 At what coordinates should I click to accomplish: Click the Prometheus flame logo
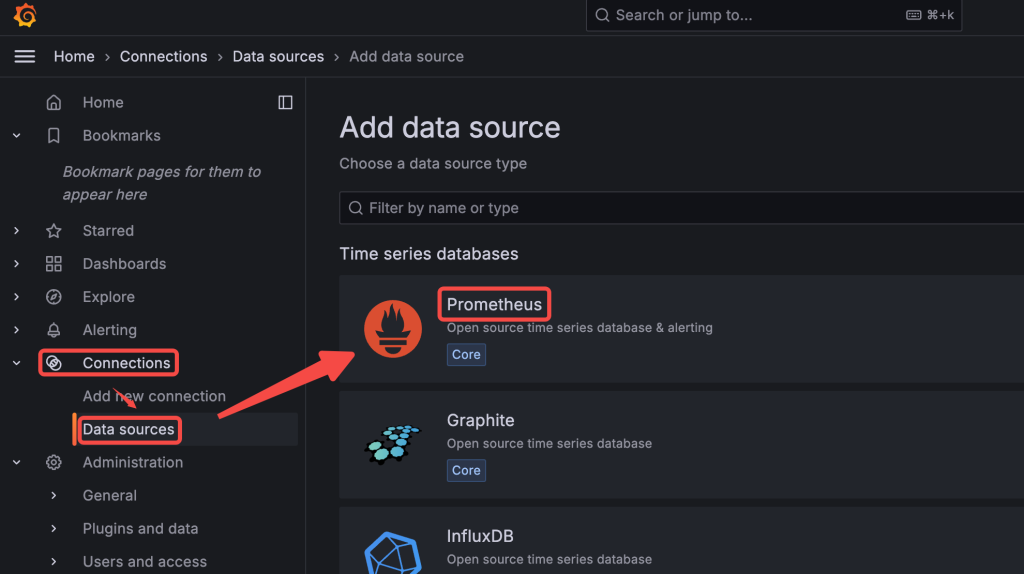392,328
